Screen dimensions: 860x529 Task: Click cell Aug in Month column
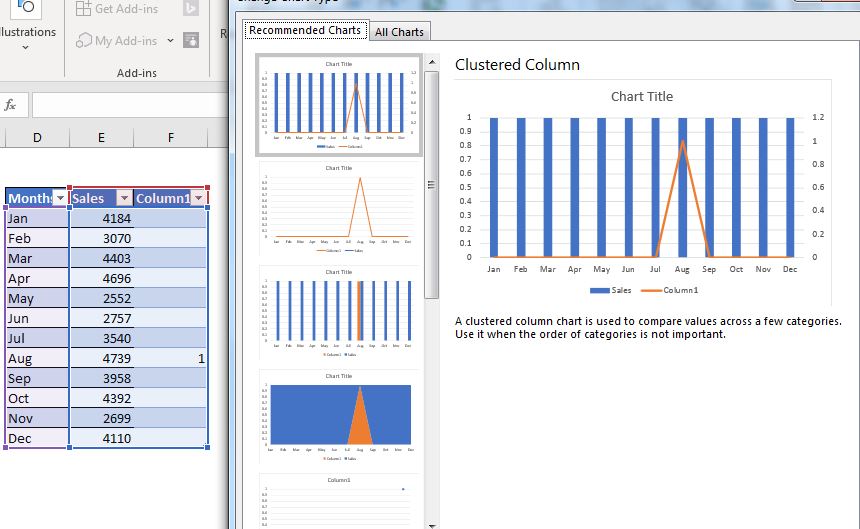coord(37,359)
